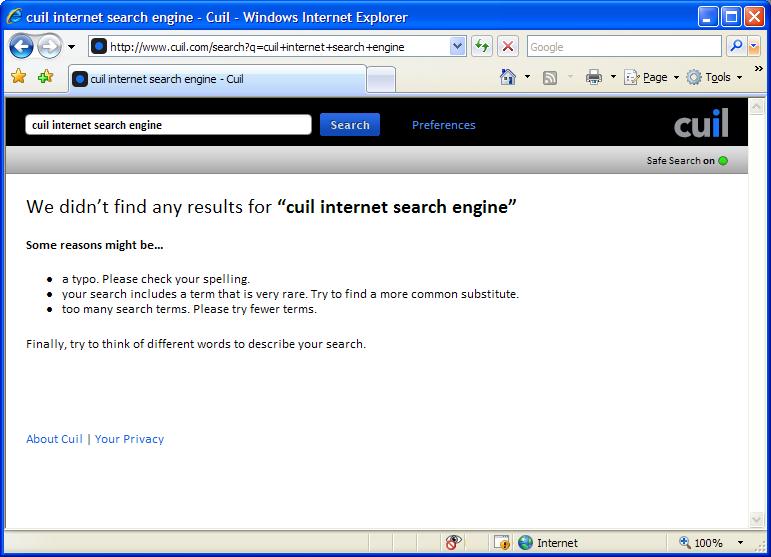
Task: Click the Internet Explorer title bar icon
Action: [x=14, y=17]
